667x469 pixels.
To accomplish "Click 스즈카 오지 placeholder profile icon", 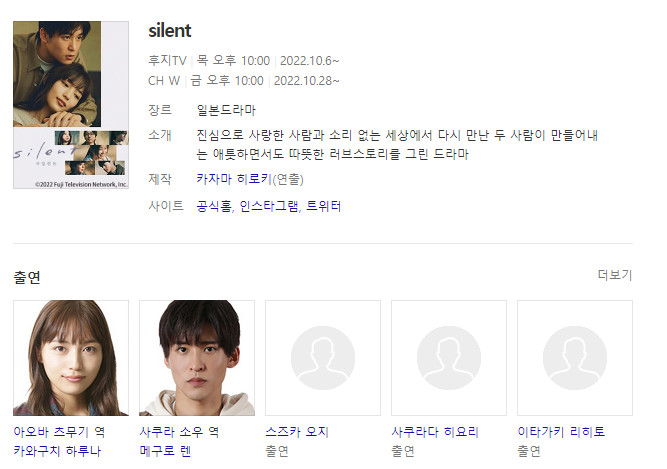I will [x=323, y=358].
